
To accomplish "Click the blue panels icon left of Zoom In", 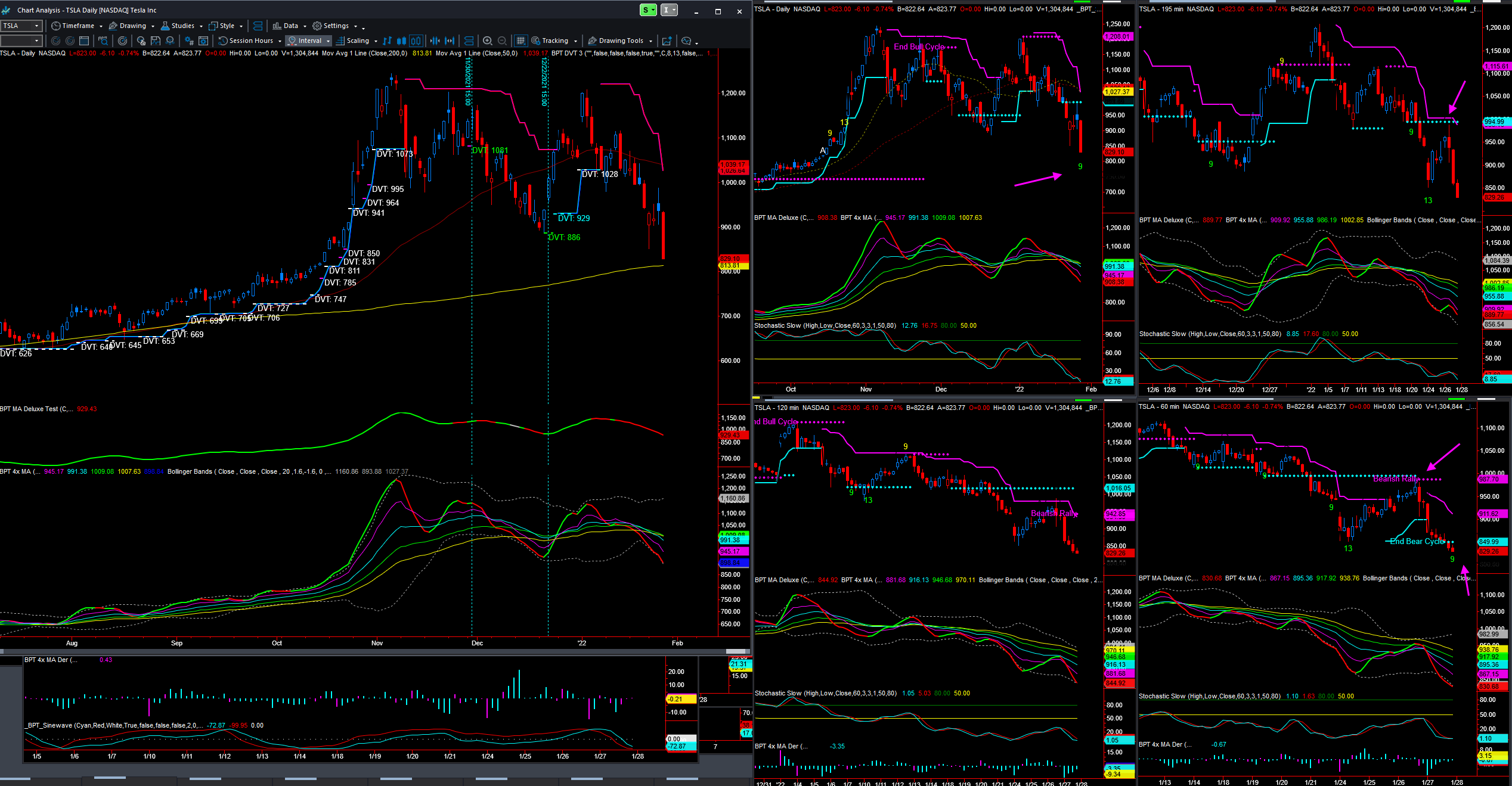I will click(x=469, y=41).
